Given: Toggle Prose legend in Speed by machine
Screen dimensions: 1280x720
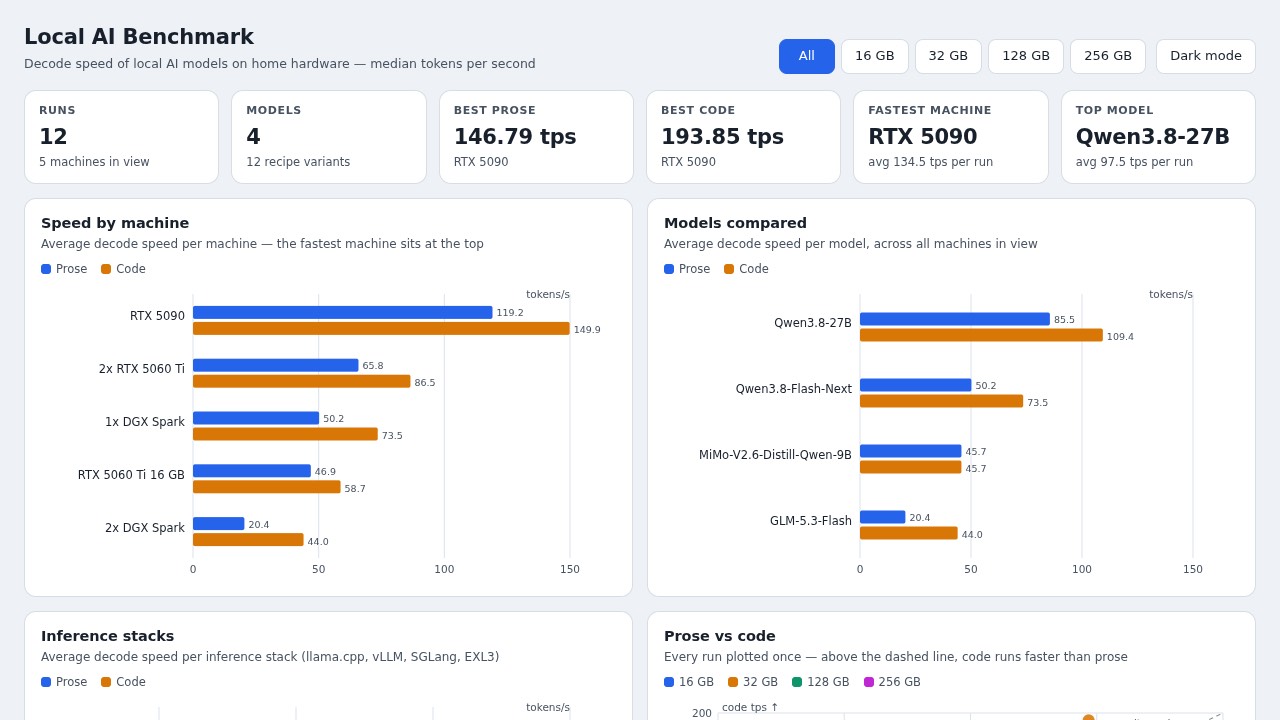Looking at the screenshot, I should tap(64, 269).
